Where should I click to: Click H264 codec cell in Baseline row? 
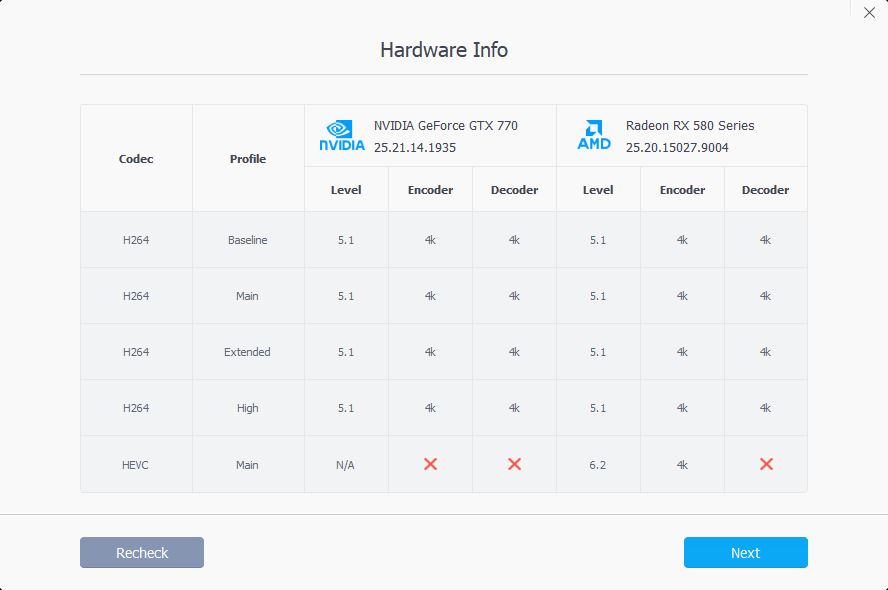point(136,240)
